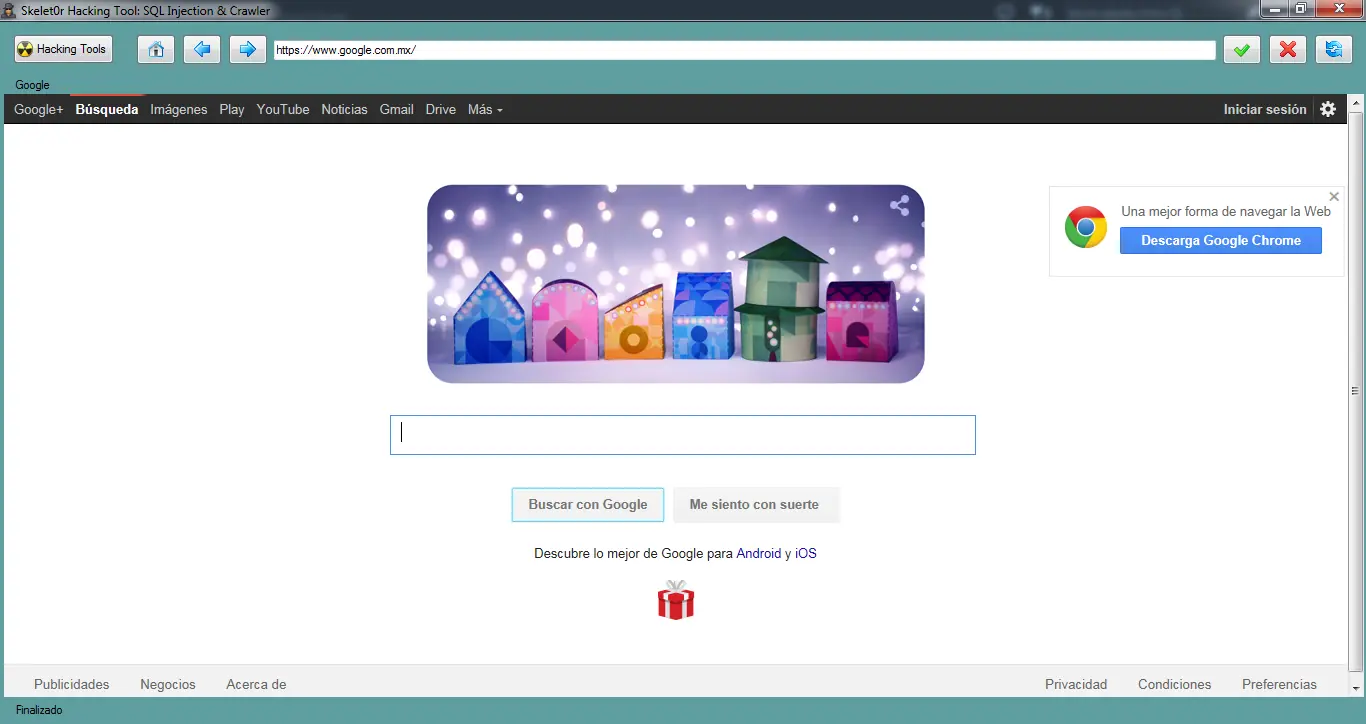Confirm navigation with the green checkmark

[x=1242, y=49]
